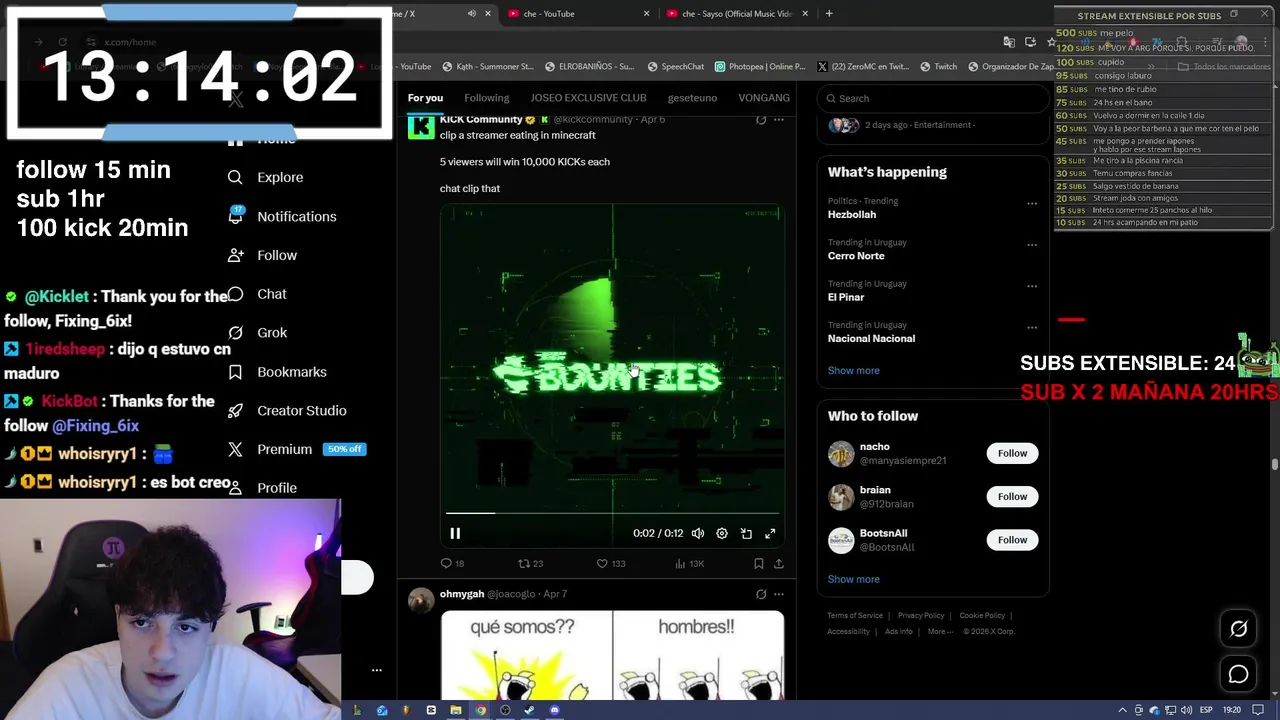Viewport: 1280px width, 720px height.
Task: Open more options on the KICK Community post
Action: (779, 119)
